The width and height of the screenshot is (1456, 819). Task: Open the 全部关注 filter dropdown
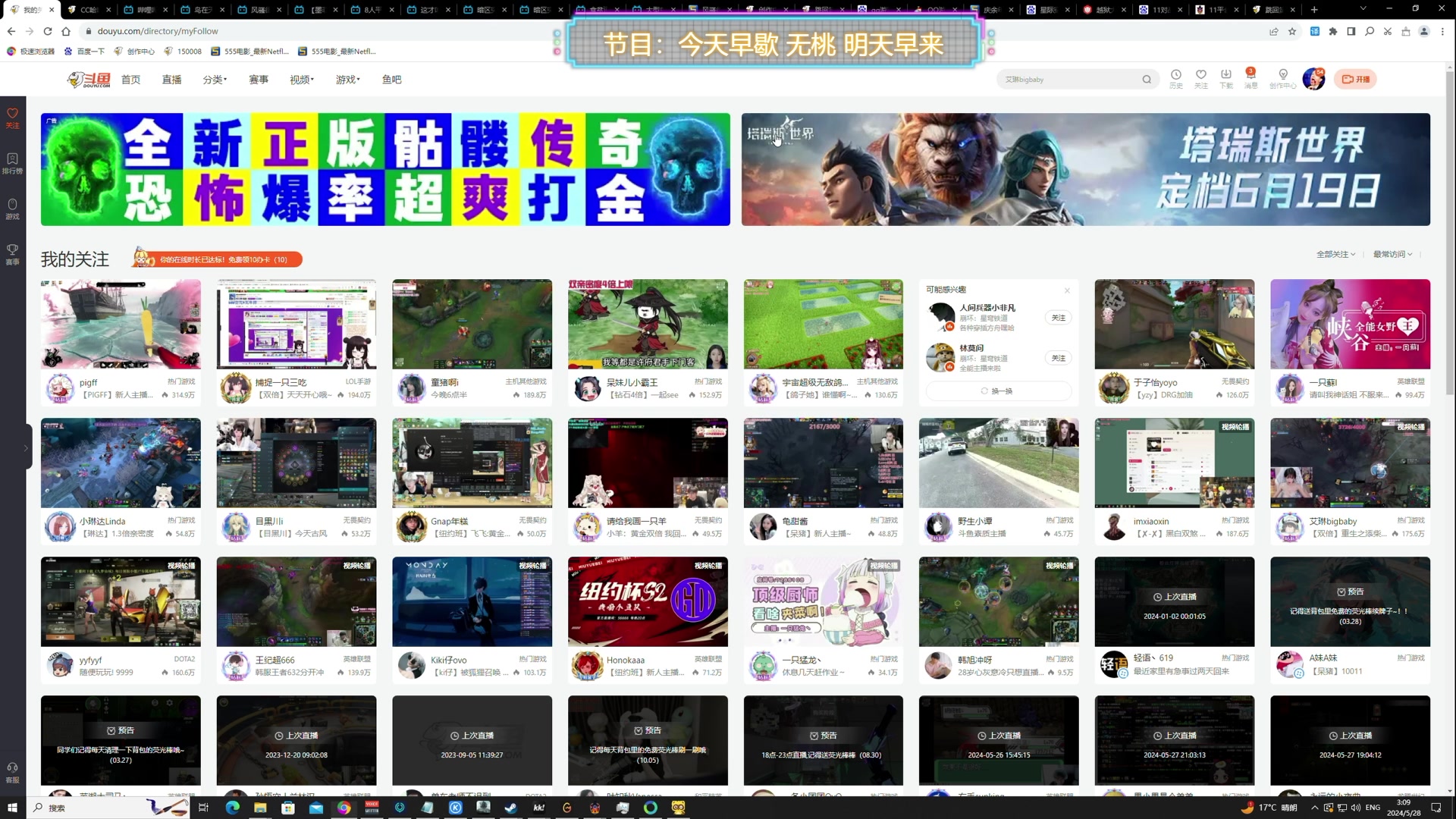point(1335,254)
